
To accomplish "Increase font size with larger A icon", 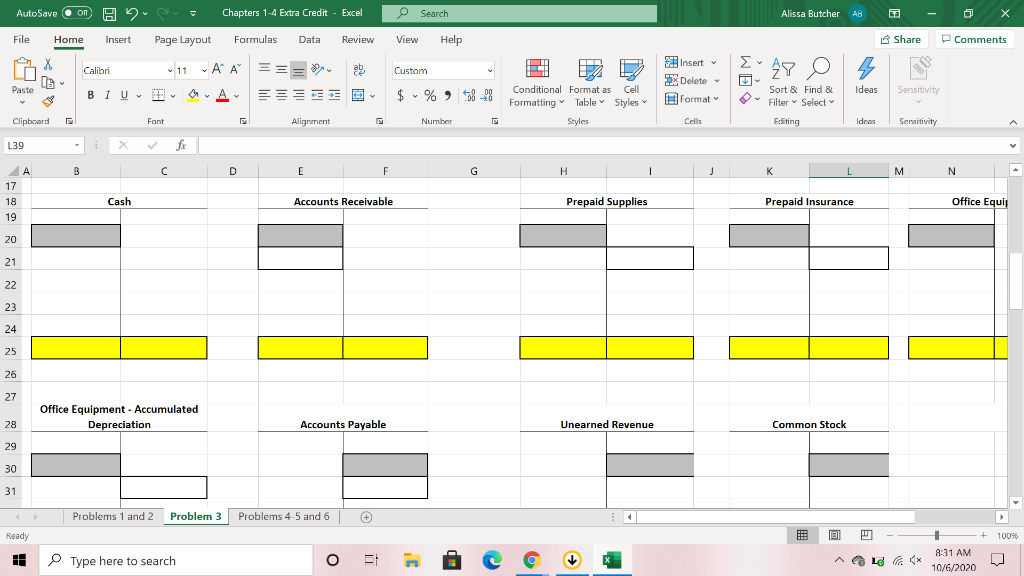I will point(218,70).
